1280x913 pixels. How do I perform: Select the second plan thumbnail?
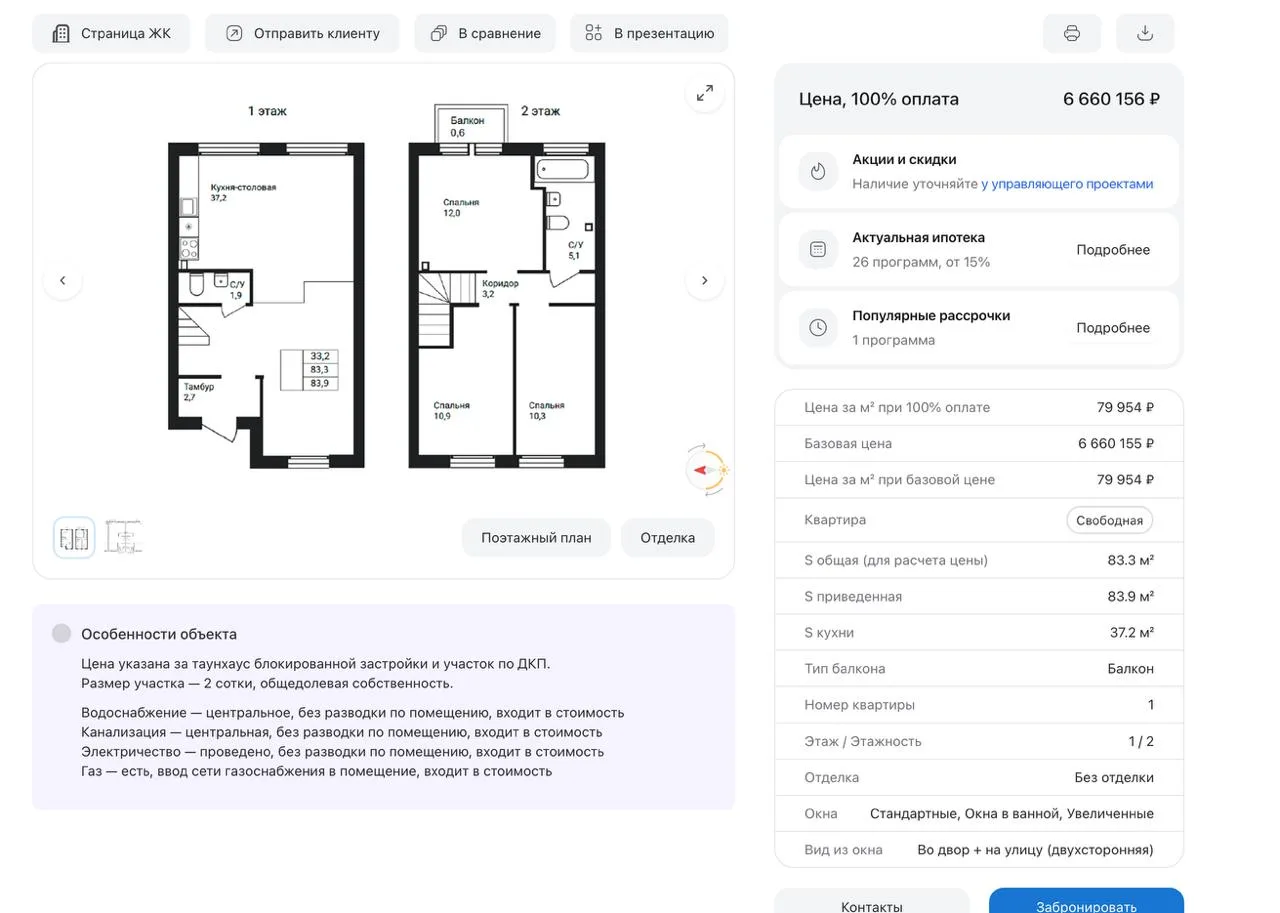(x=124, y=538)
